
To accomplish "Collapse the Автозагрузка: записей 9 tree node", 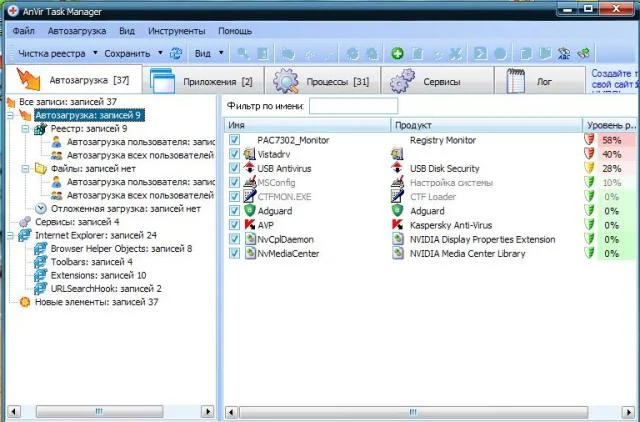I will 10,115.
